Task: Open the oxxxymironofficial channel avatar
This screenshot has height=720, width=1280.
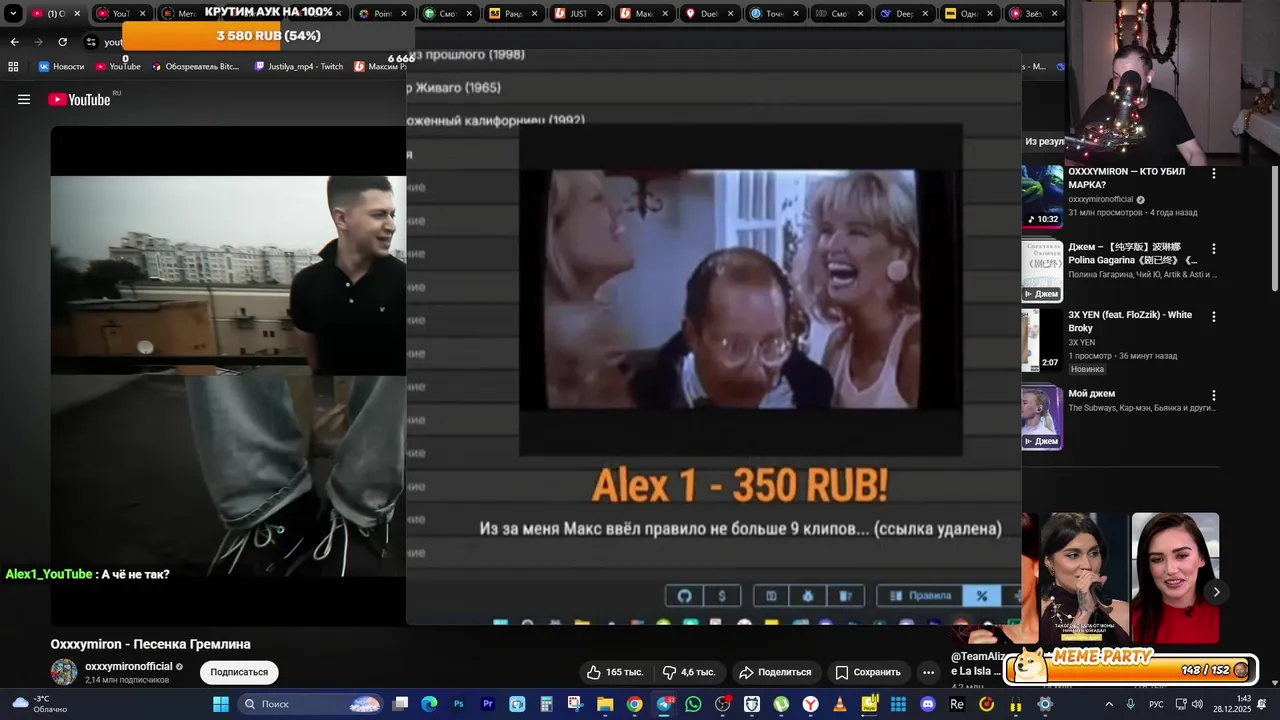Action: [x=64, y=672]
